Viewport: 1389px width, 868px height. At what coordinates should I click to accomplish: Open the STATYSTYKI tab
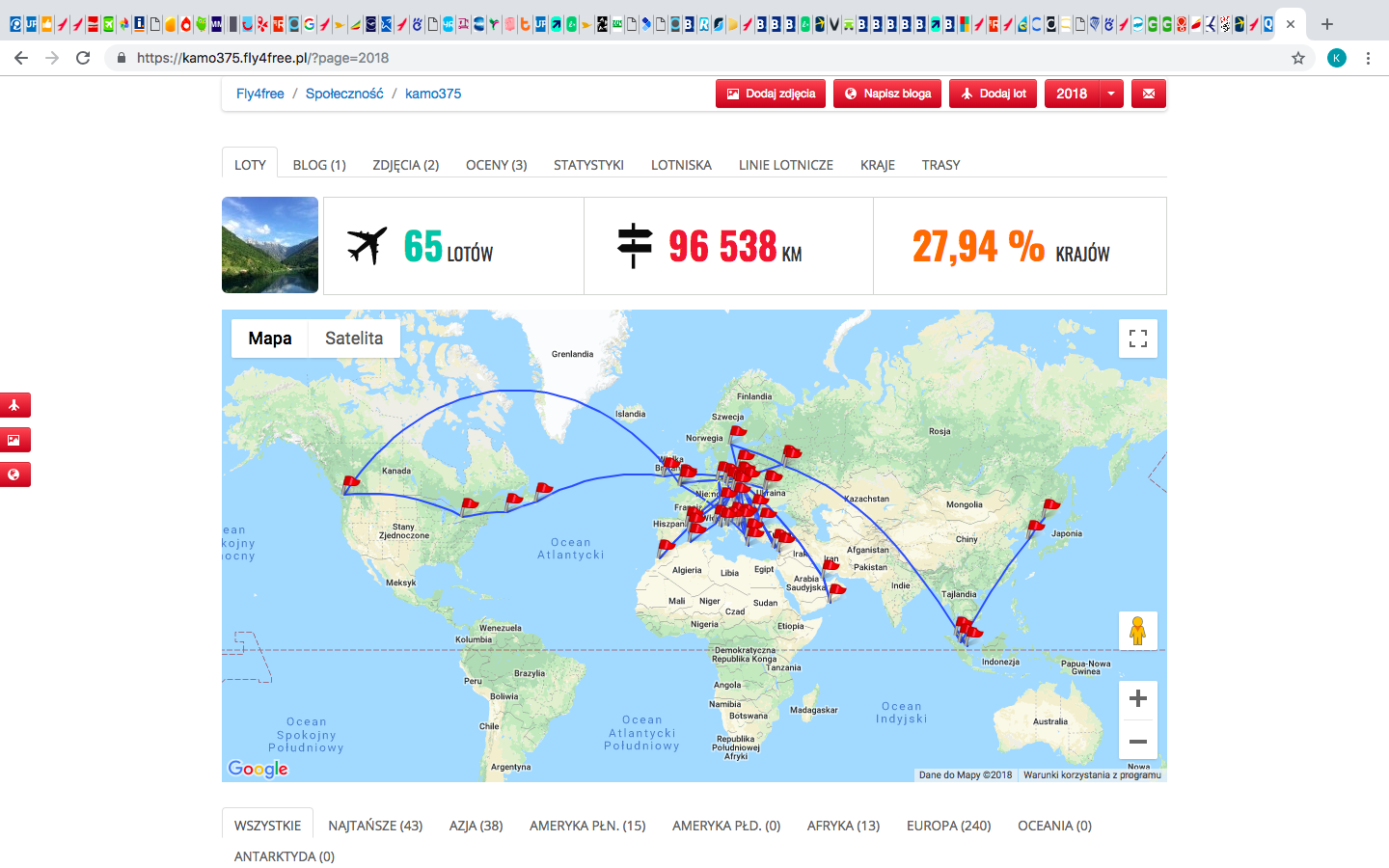(588, 165)
